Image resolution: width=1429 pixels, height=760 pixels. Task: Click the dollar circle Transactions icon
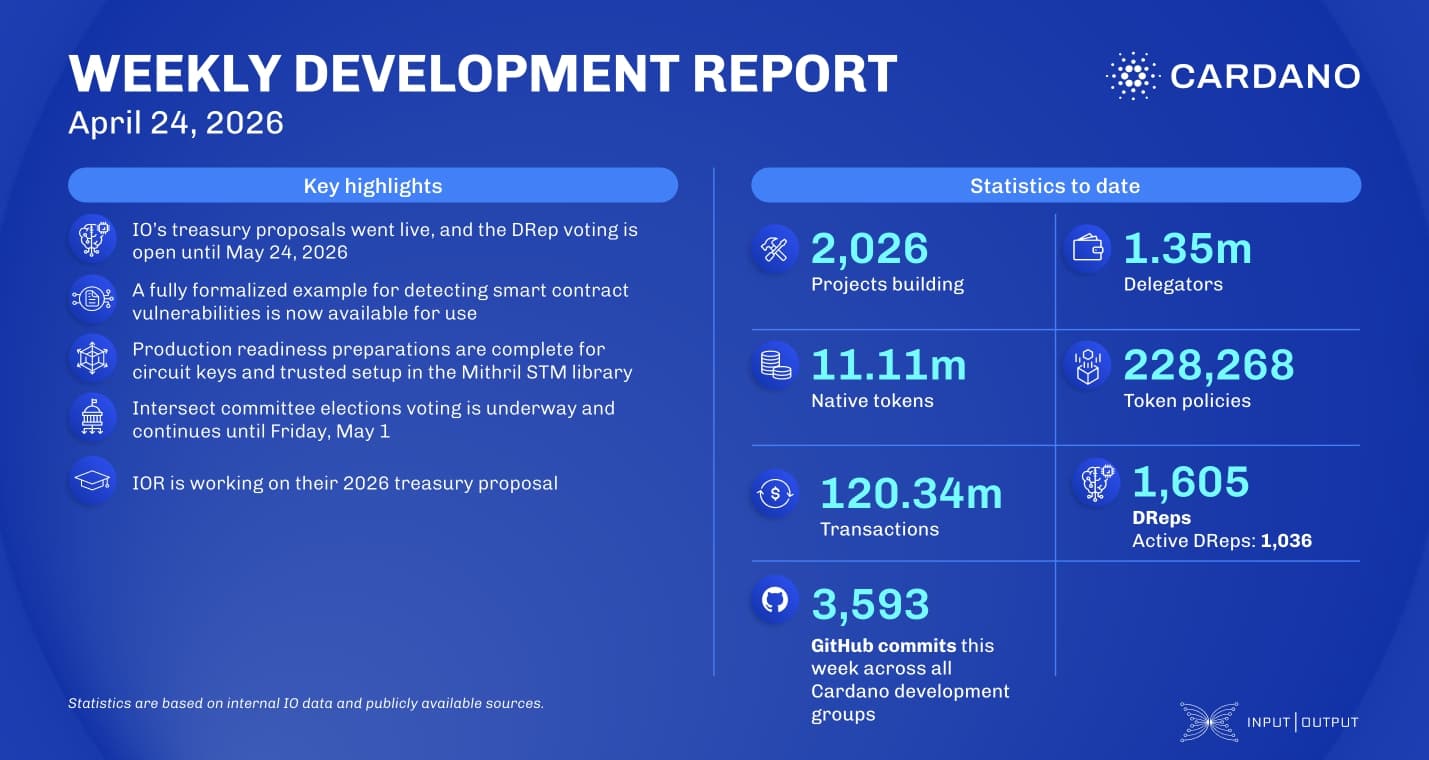coord(774,492)
